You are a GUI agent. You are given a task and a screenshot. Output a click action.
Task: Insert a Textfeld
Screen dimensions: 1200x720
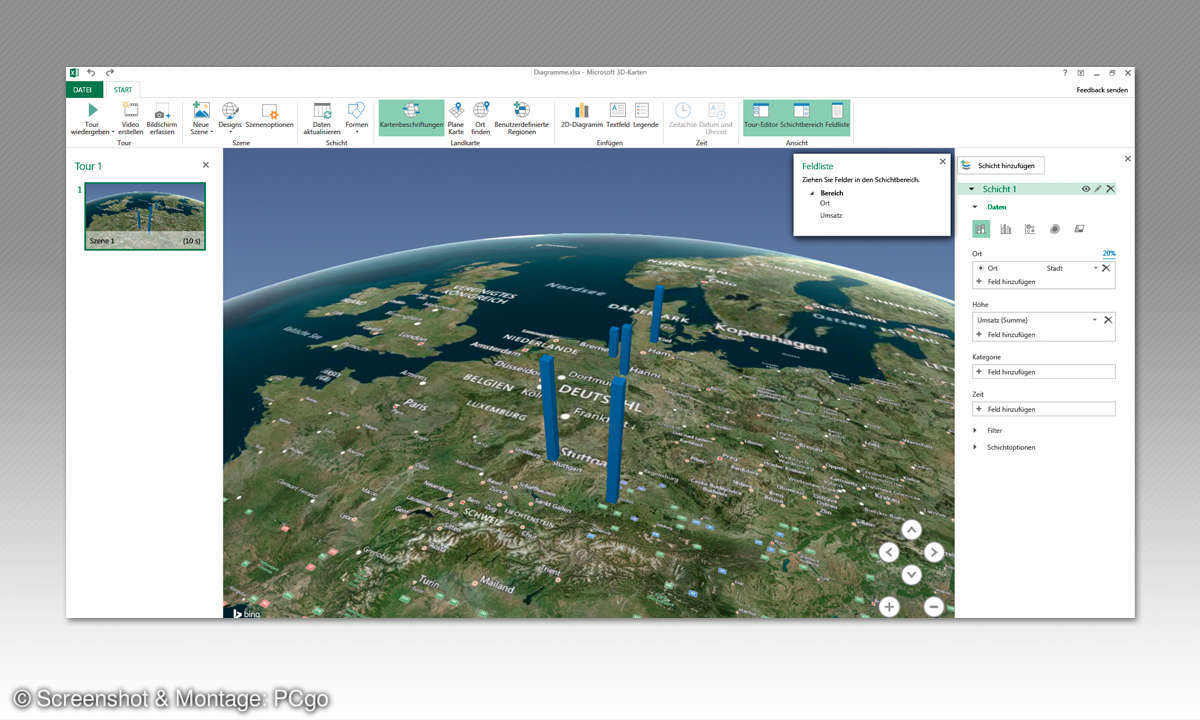click(x=617, y=116)
